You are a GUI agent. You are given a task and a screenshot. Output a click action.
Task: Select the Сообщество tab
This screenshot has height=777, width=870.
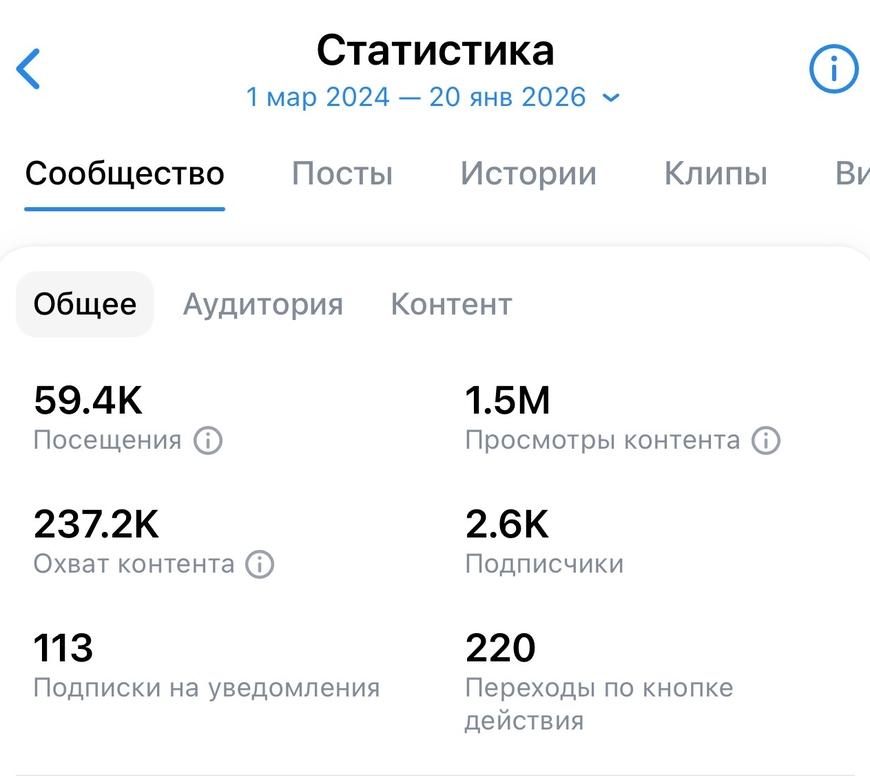(x=125, y=174)
